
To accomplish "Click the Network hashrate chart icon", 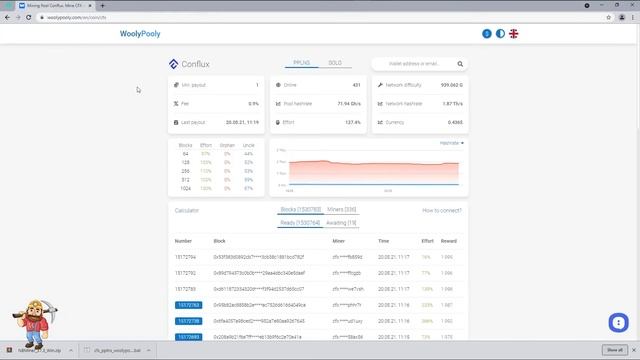I will (x=380, y=104).
